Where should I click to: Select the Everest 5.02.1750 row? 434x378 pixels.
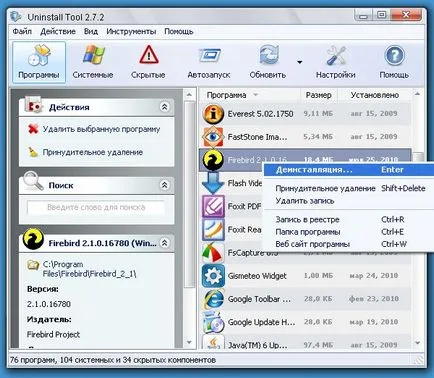[305, 114]
